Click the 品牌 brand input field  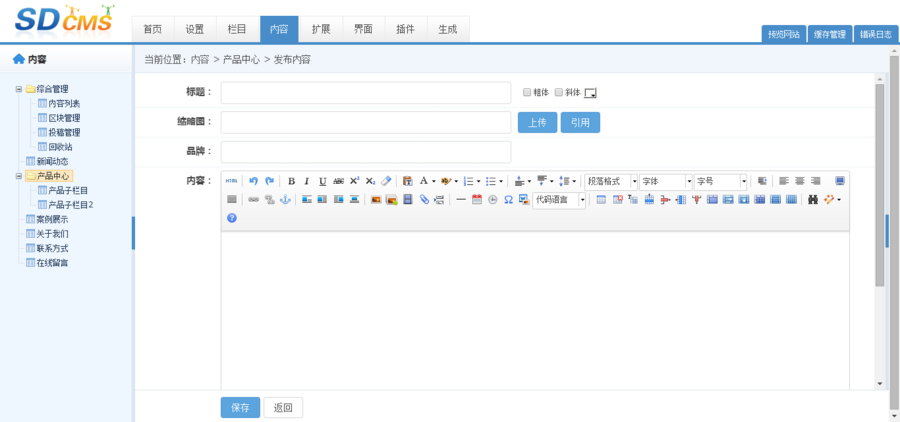tap(366, 152)
